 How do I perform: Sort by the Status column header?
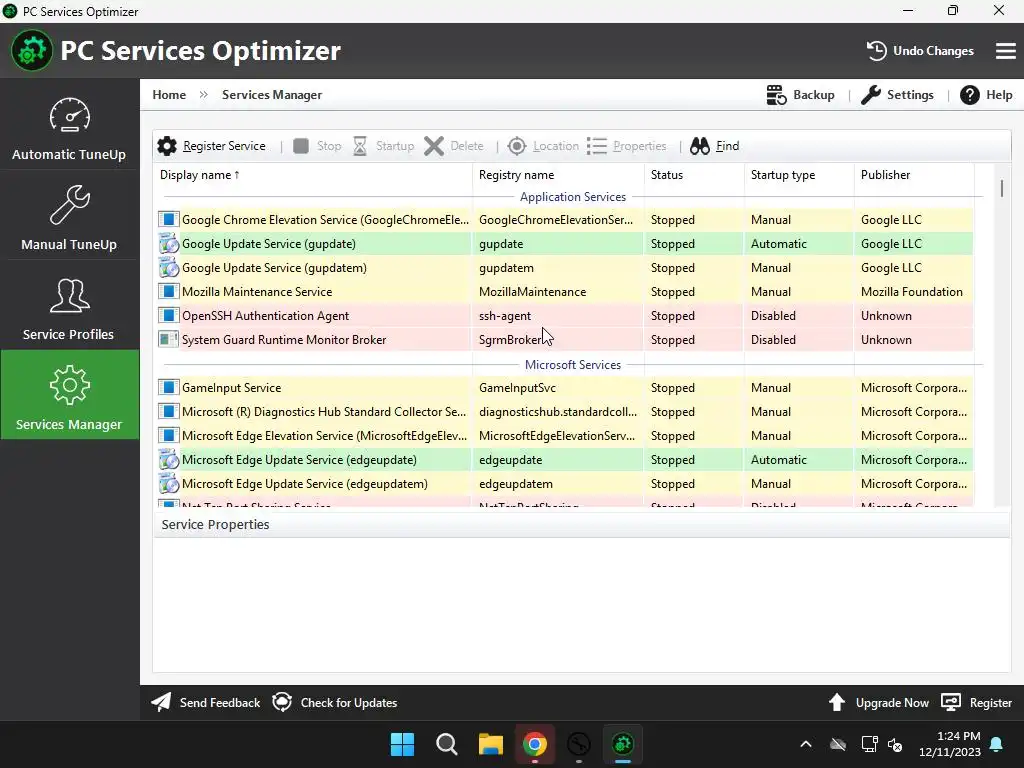[x=694, y=175]
